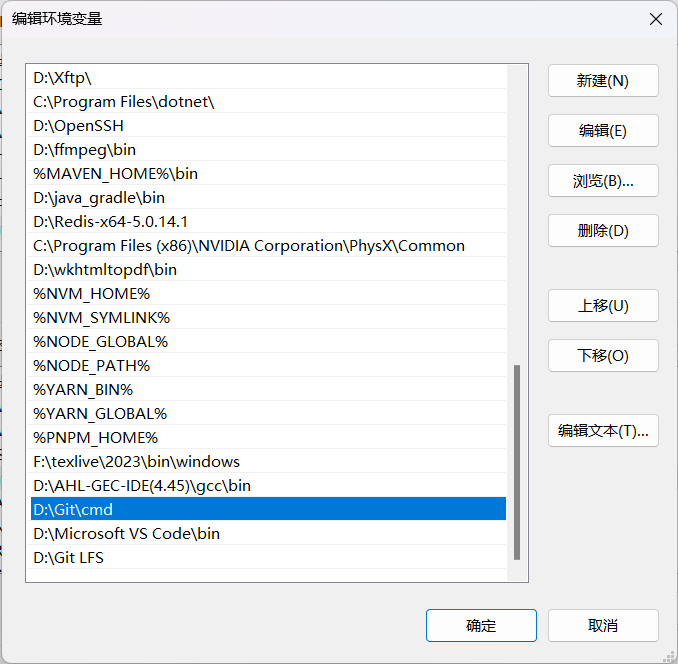Cancel dialog with 取消 button
This screenshot has width=678, height=664.
pos(603,626)
